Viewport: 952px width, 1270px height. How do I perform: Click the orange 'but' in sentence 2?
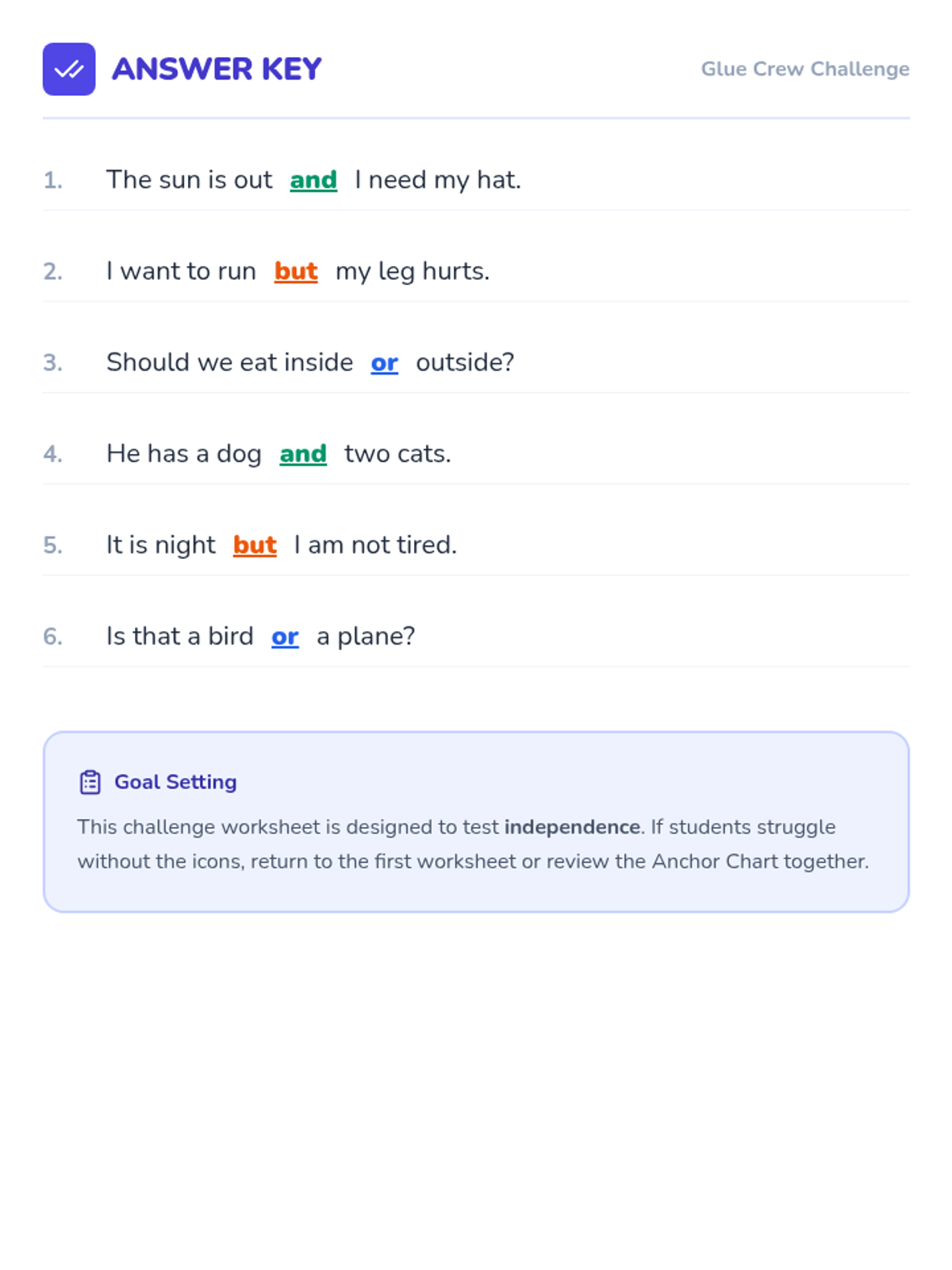[x=296, y=271]
